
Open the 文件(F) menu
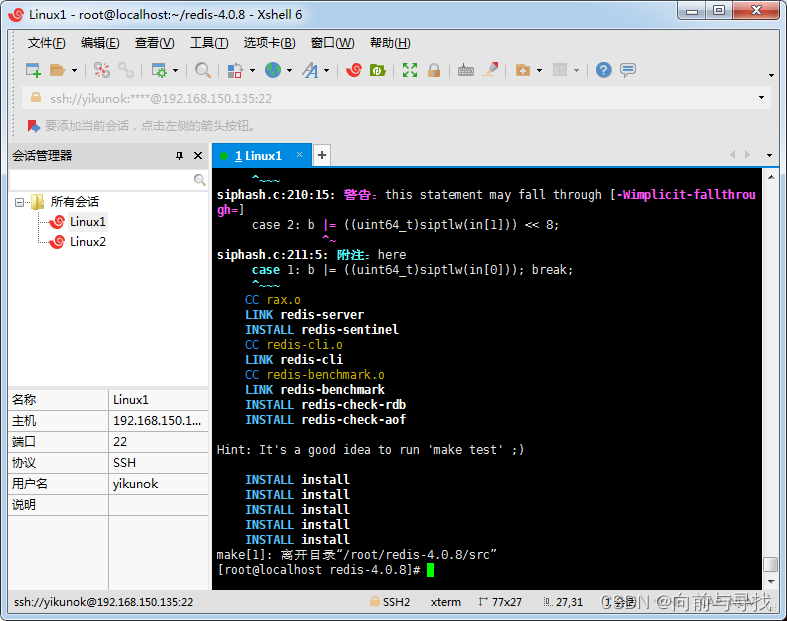46,43
